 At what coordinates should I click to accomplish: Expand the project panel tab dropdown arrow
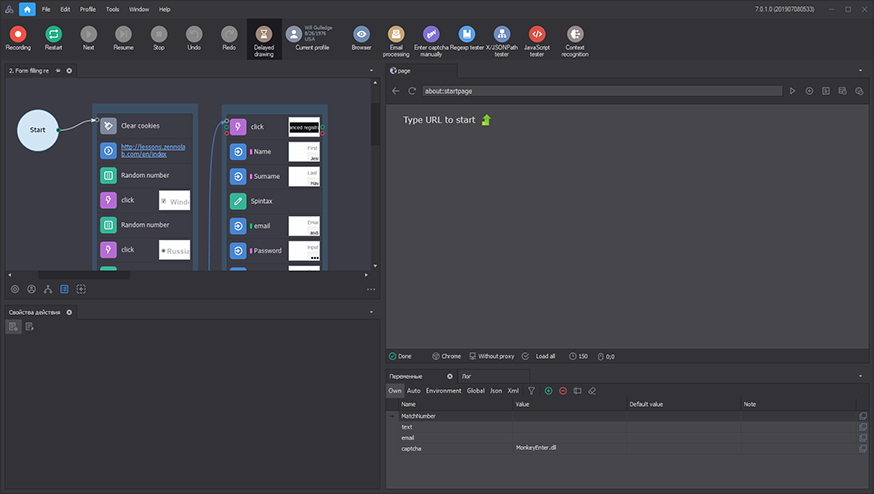[x=371, y=71]
